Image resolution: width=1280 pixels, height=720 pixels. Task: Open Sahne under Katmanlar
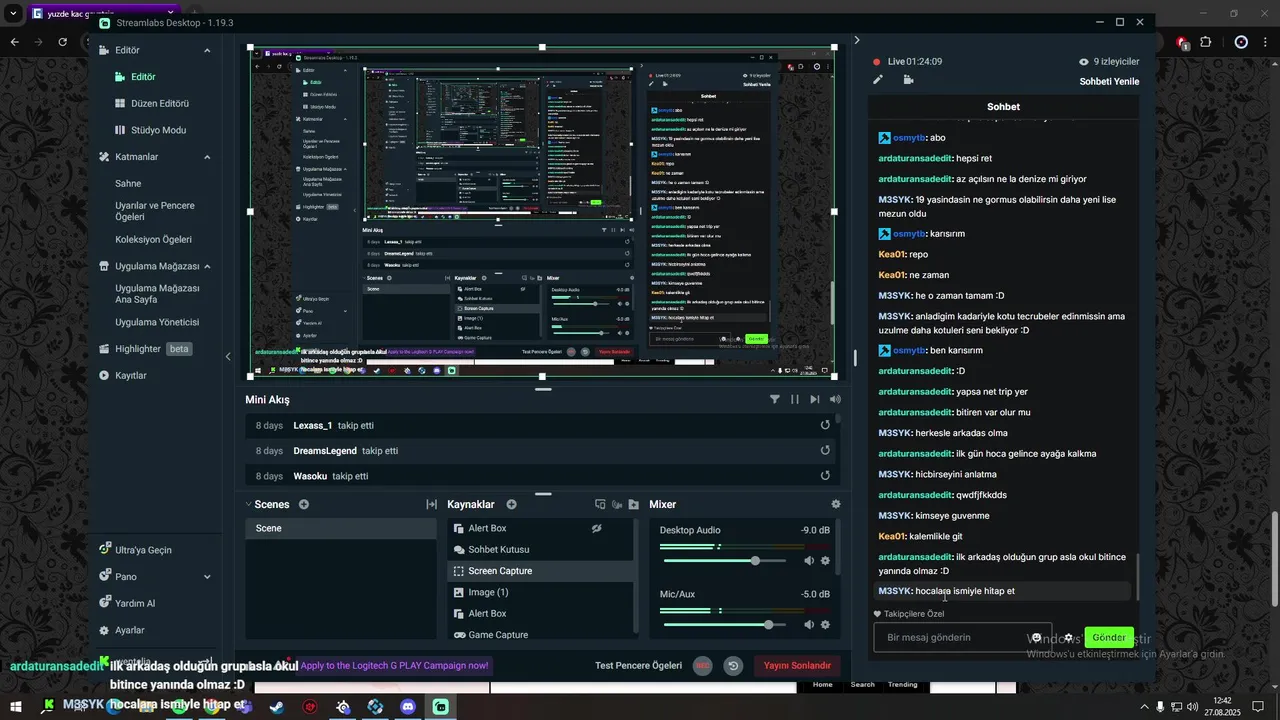(128, 184)
